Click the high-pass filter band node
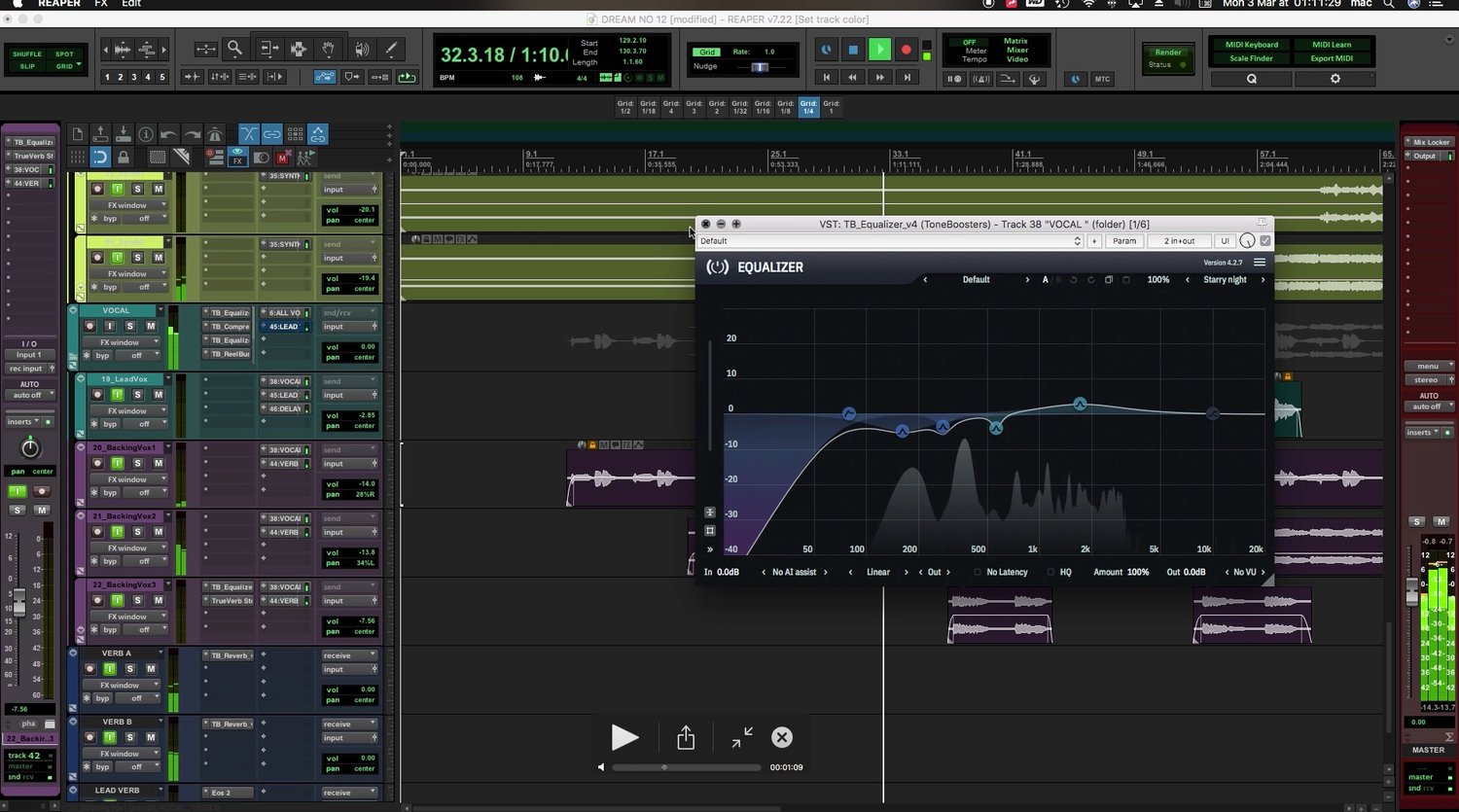This screenshot has width=1459, height=812. (848, 414)
